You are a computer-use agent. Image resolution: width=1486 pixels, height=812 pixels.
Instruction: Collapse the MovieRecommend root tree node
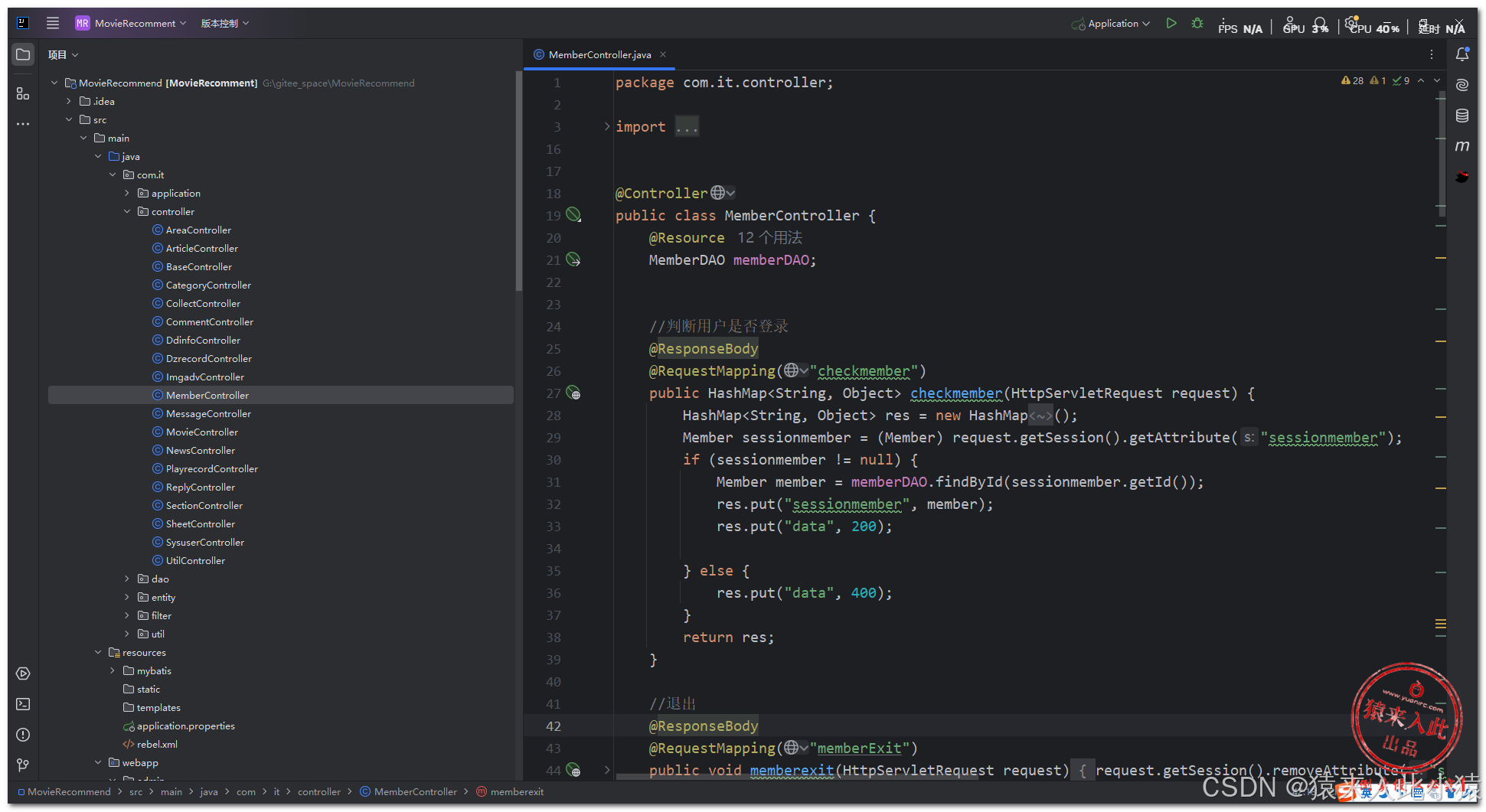pyautogui.click(x=54, y=83)
